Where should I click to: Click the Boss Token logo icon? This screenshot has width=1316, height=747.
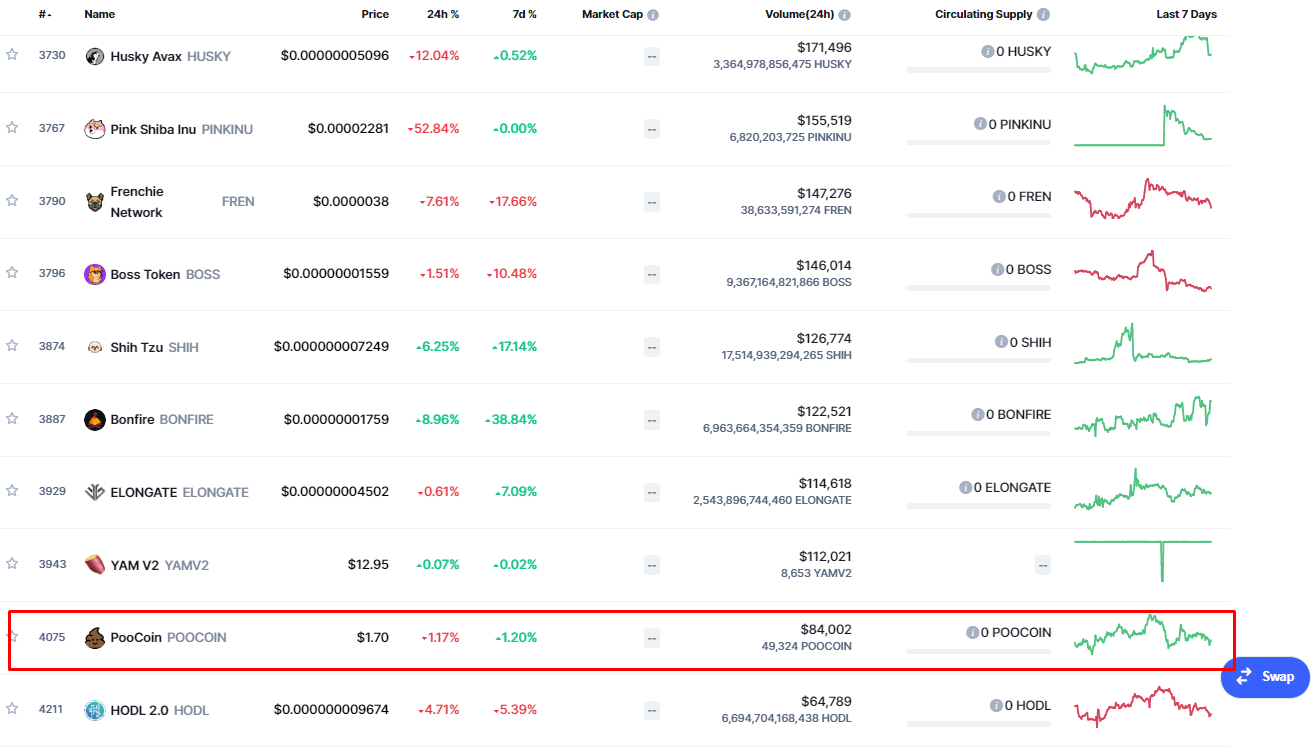(95, 274)
